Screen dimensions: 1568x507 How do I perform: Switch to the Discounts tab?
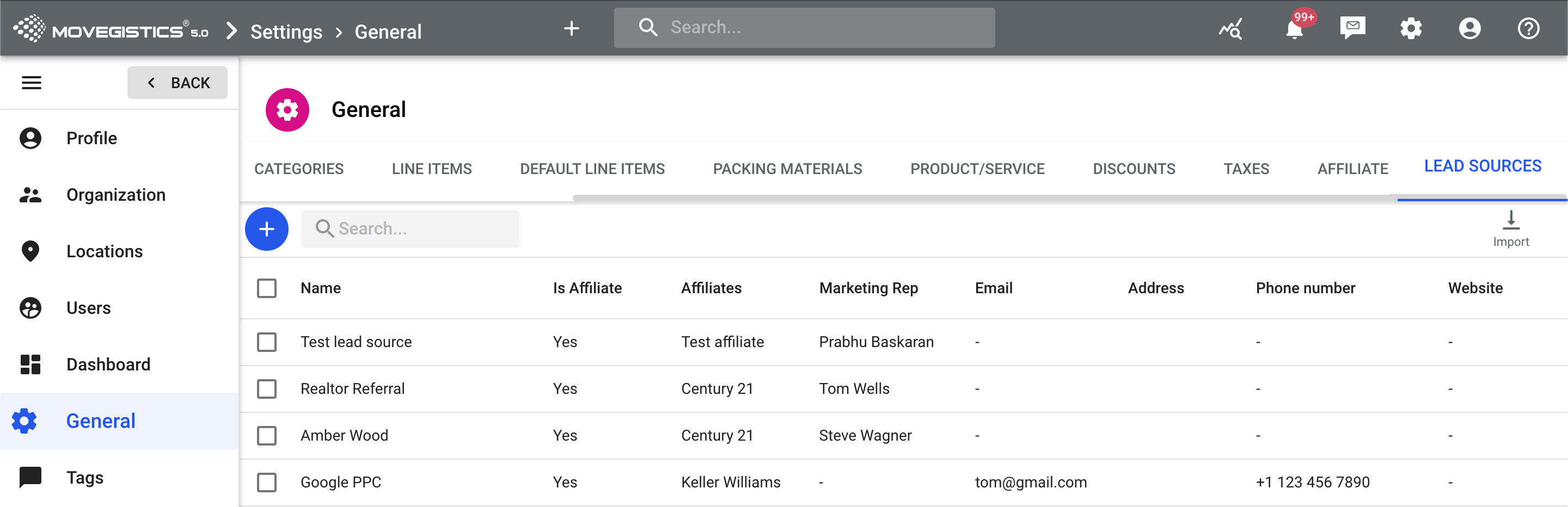(1134, 169)
